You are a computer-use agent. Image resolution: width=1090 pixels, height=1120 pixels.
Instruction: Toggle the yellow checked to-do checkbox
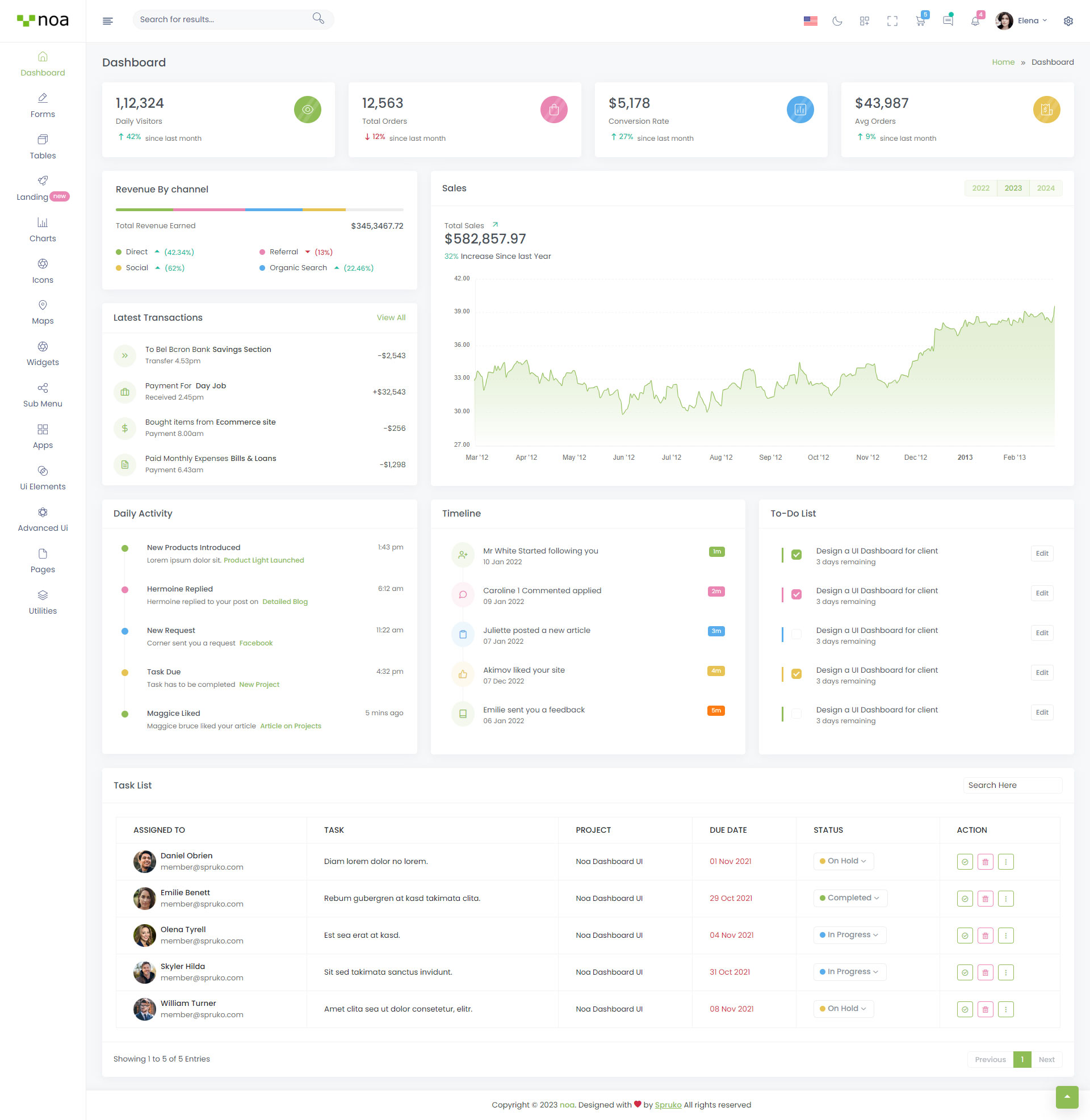(x=796, y=674)
